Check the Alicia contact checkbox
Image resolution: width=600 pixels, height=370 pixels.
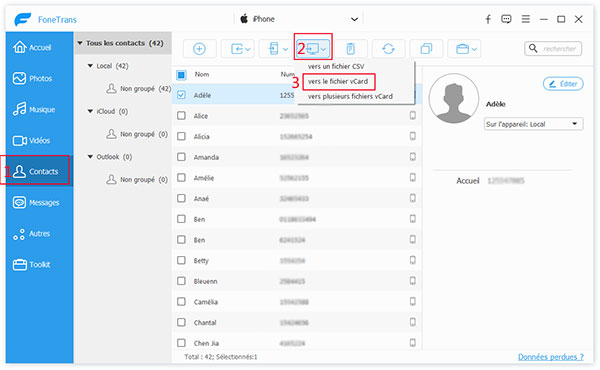pyautogui.click(x=181, y=136)
